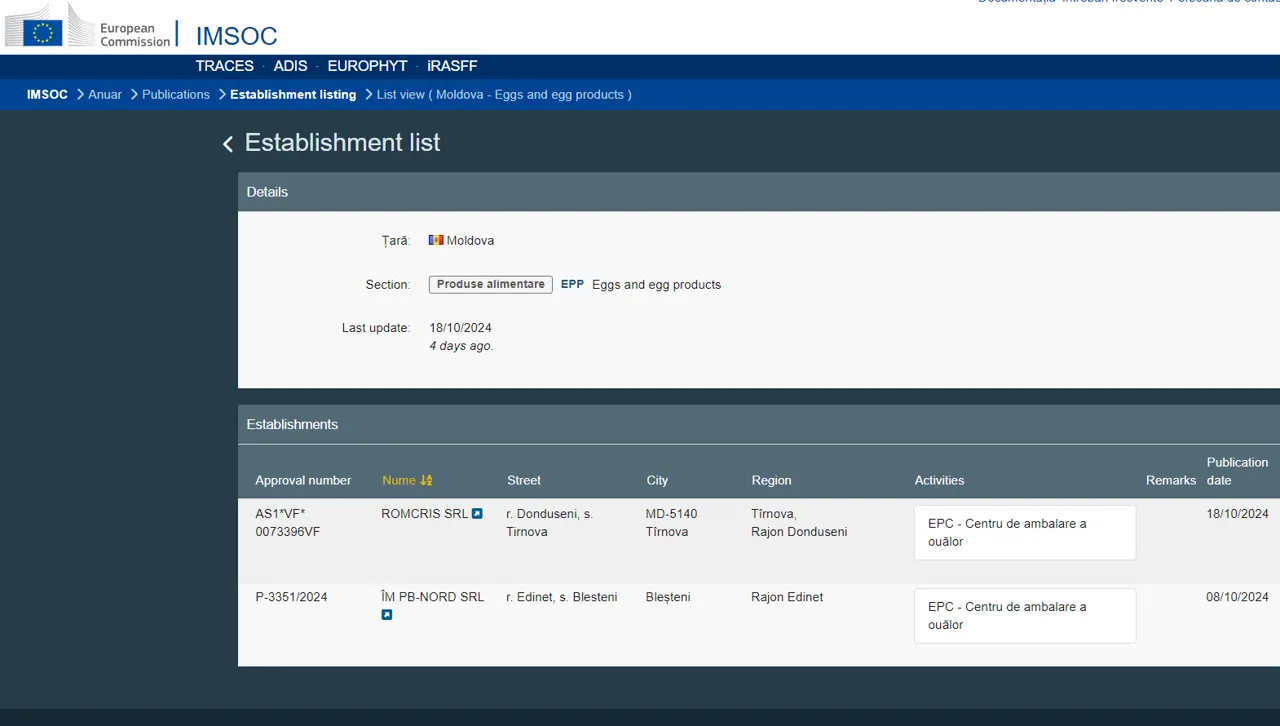Image resolution: width=1280 pixels, height=726 pixels.
Task: Click IMSOC title in header
Action: point(237,36)
